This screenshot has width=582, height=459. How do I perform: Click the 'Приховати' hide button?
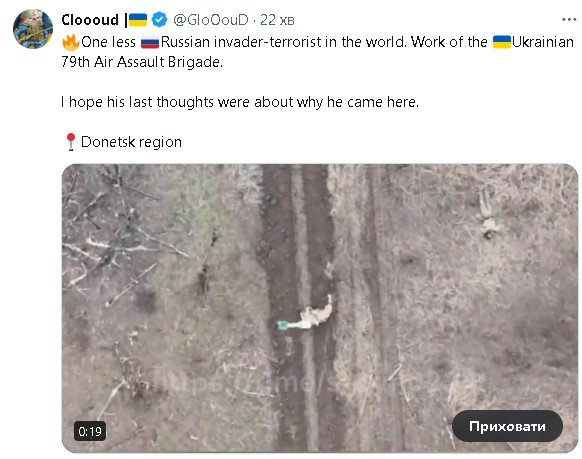[507, 426]
